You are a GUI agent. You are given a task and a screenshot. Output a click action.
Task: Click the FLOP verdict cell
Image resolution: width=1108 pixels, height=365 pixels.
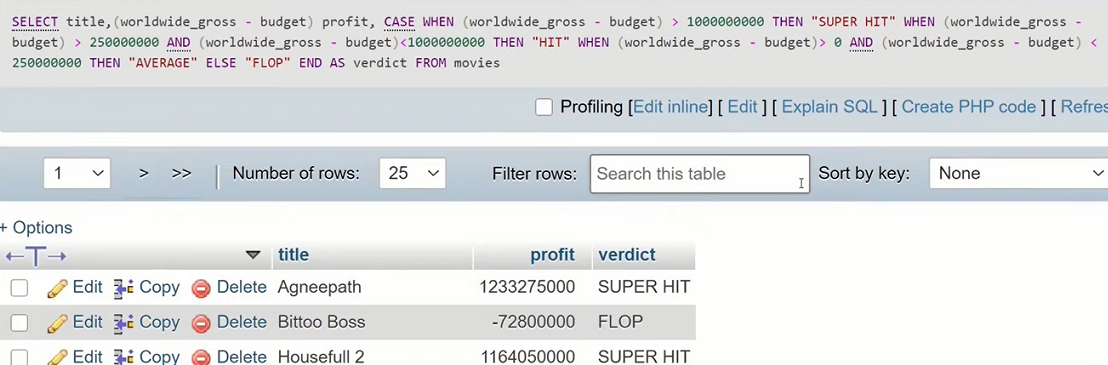pos(620,322)
